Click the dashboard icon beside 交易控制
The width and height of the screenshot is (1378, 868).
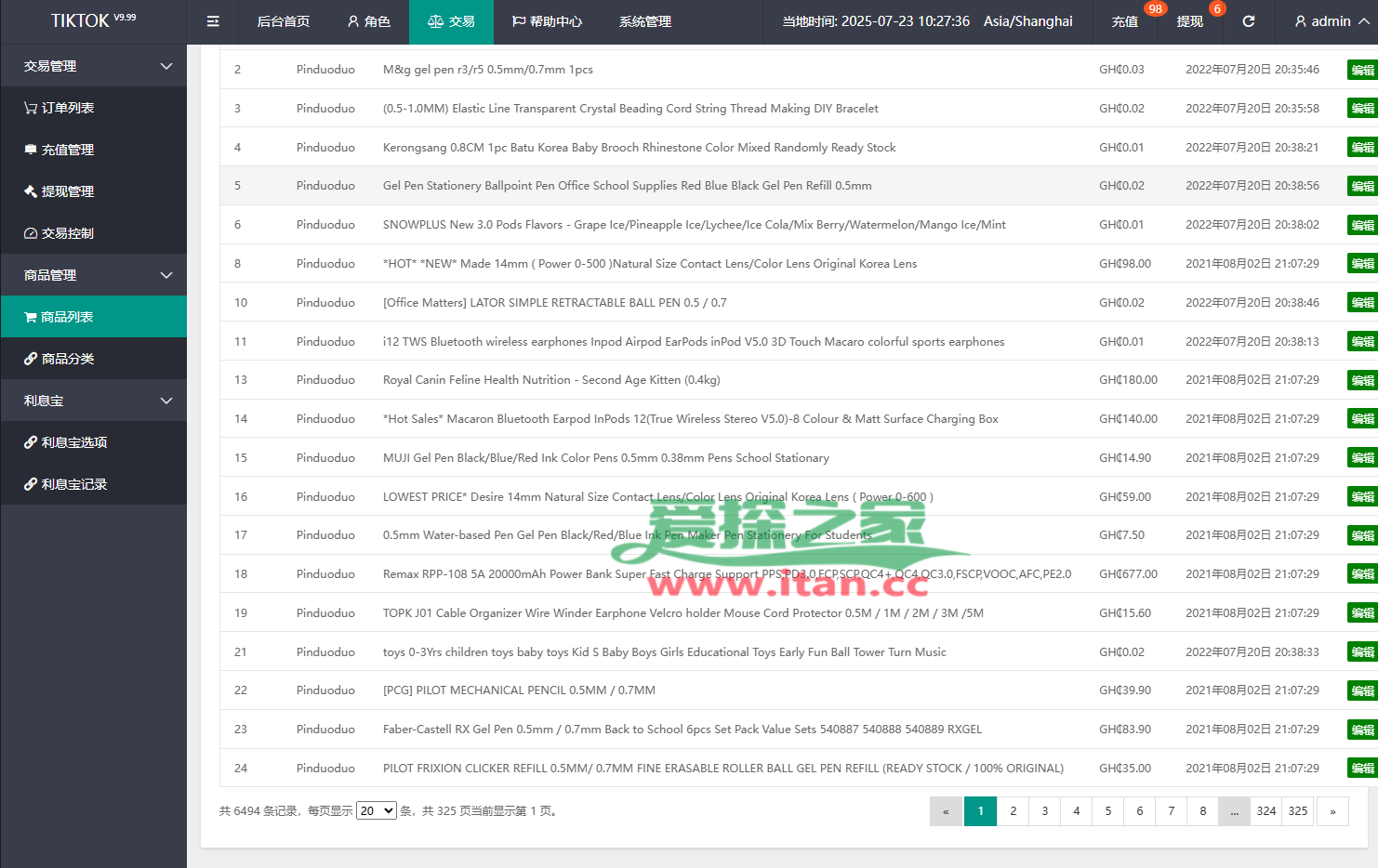(31, 233)
